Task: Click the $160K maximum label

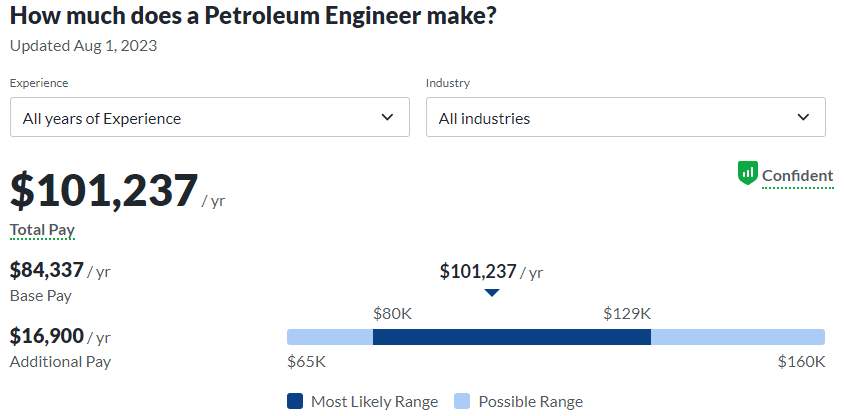Action: point(801,361)
